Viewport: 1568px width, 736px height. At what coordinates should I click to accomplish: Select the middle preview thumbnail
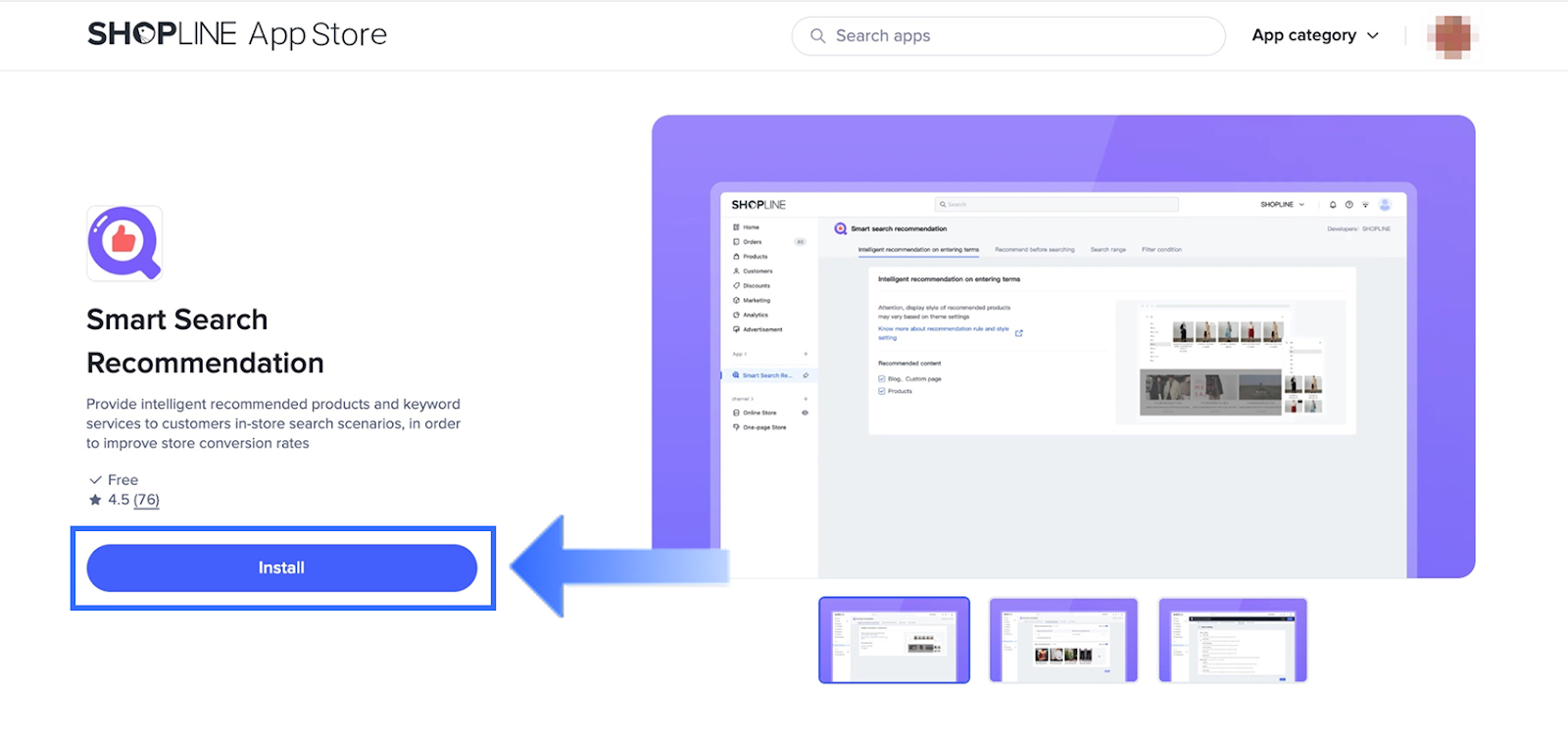point(1063,640)
